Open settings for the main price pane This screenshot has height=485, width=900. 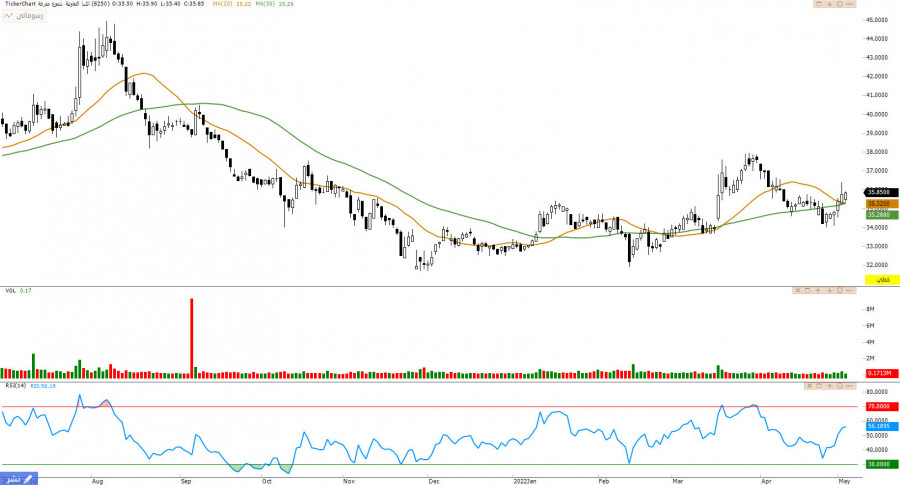coord(841,5)
